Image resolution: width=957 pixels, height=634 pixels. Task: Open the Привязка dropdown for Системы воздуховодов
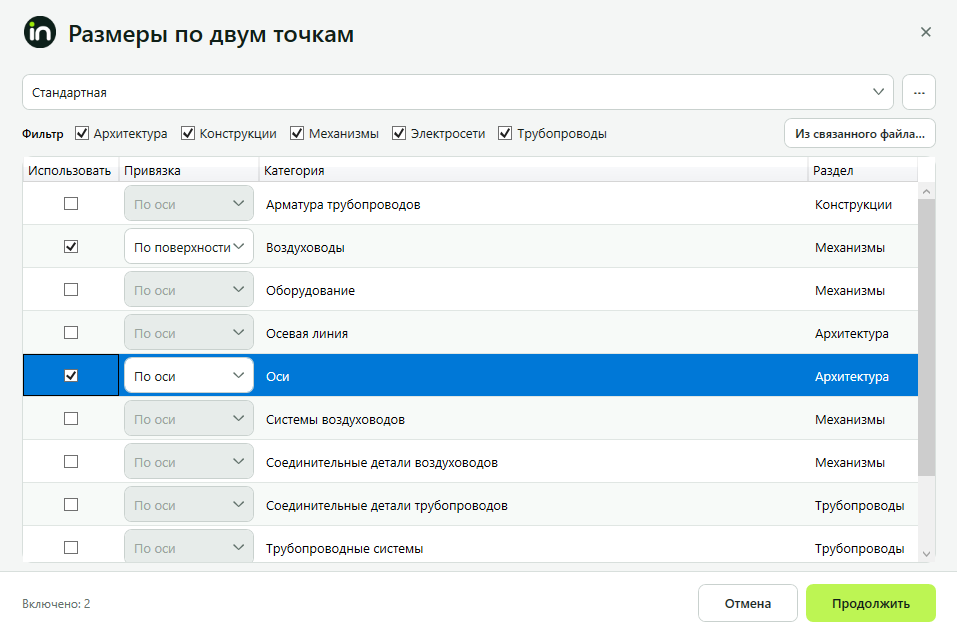189,419
